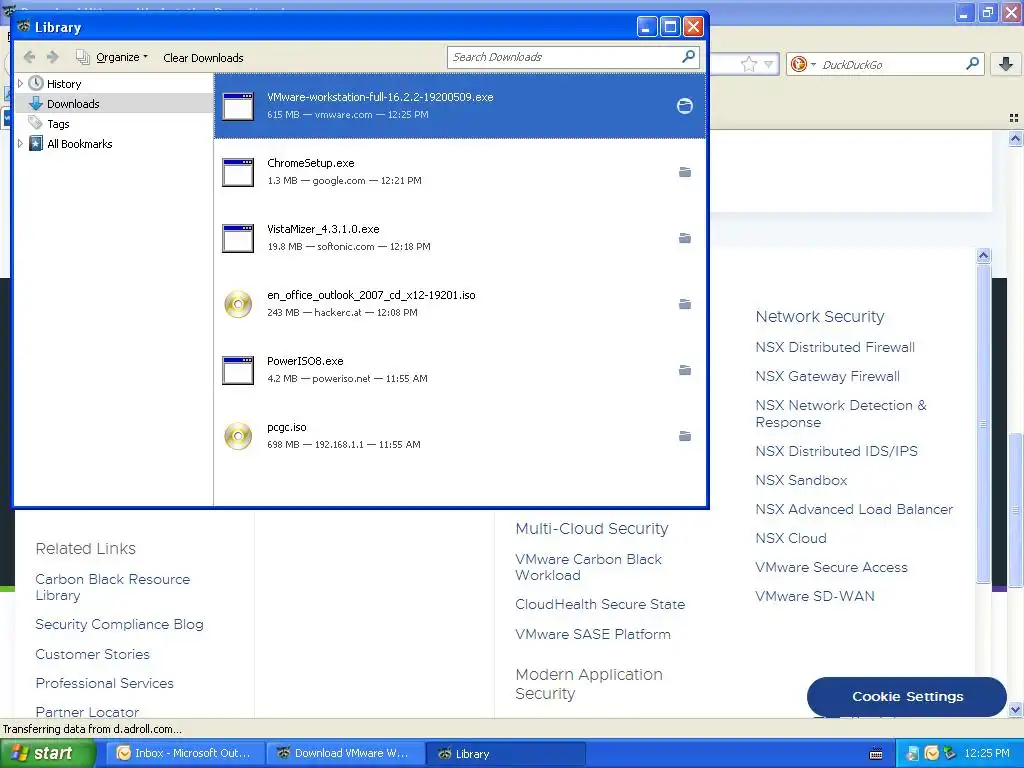
Task: Click the Outlook icon in system tray
Action: 931,754
